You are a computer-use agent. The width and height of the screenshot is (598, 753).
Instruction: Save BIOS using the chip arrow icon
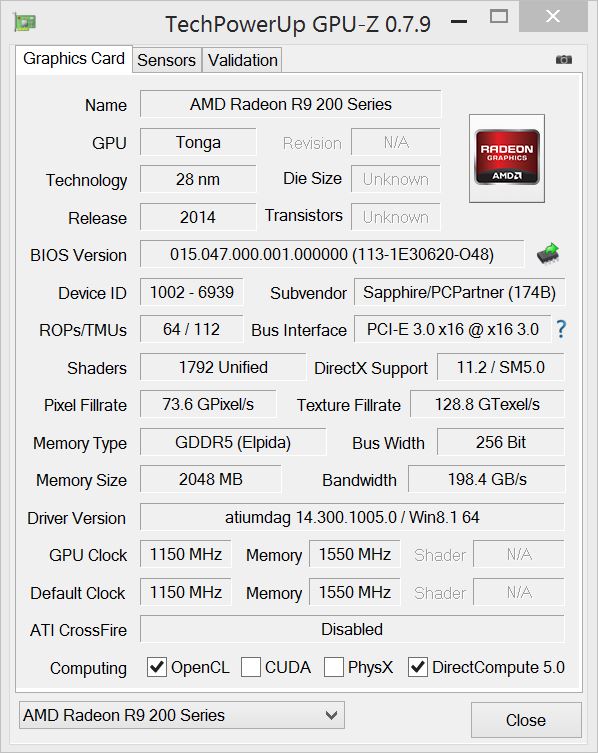[548, 254]
